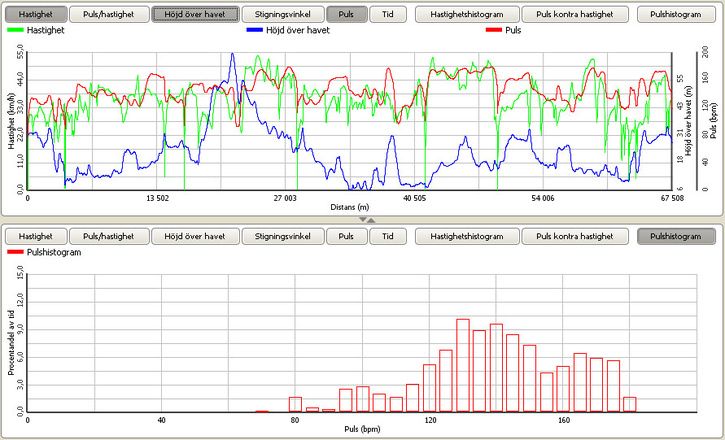Toggle Puls series in upper panel
The width and height of the screenshot is (725, 440).
(x=347, y=14)
